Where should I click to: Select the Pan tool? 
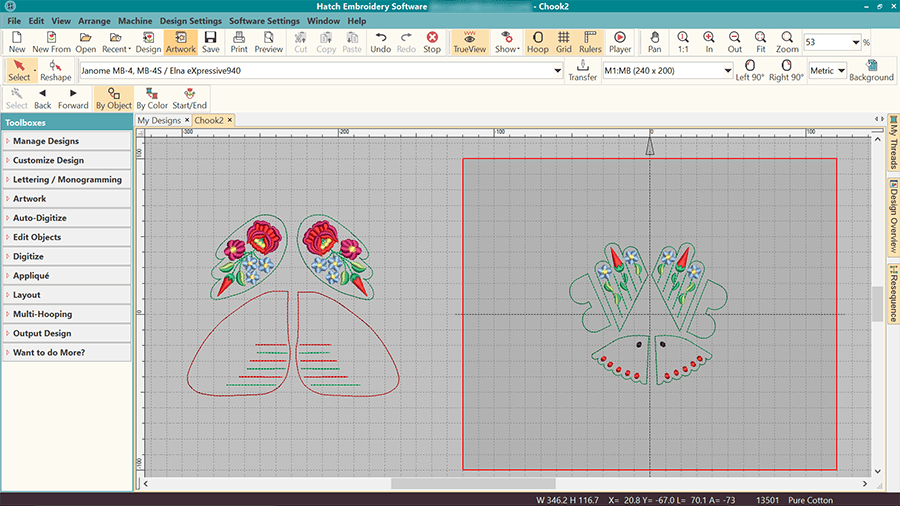tap(654, 41)
